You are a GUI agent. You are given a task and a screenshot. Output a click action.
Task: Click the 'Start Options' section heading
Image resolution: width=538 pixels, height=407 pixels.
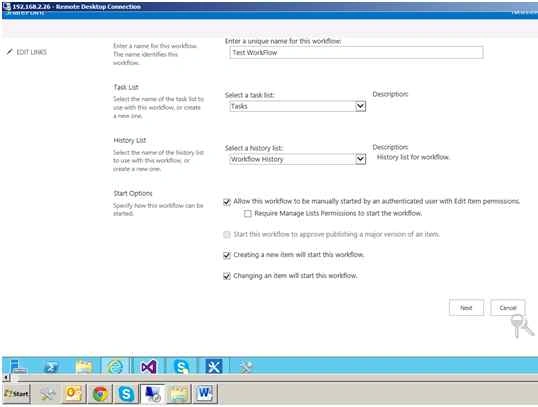tap(133, 194)
